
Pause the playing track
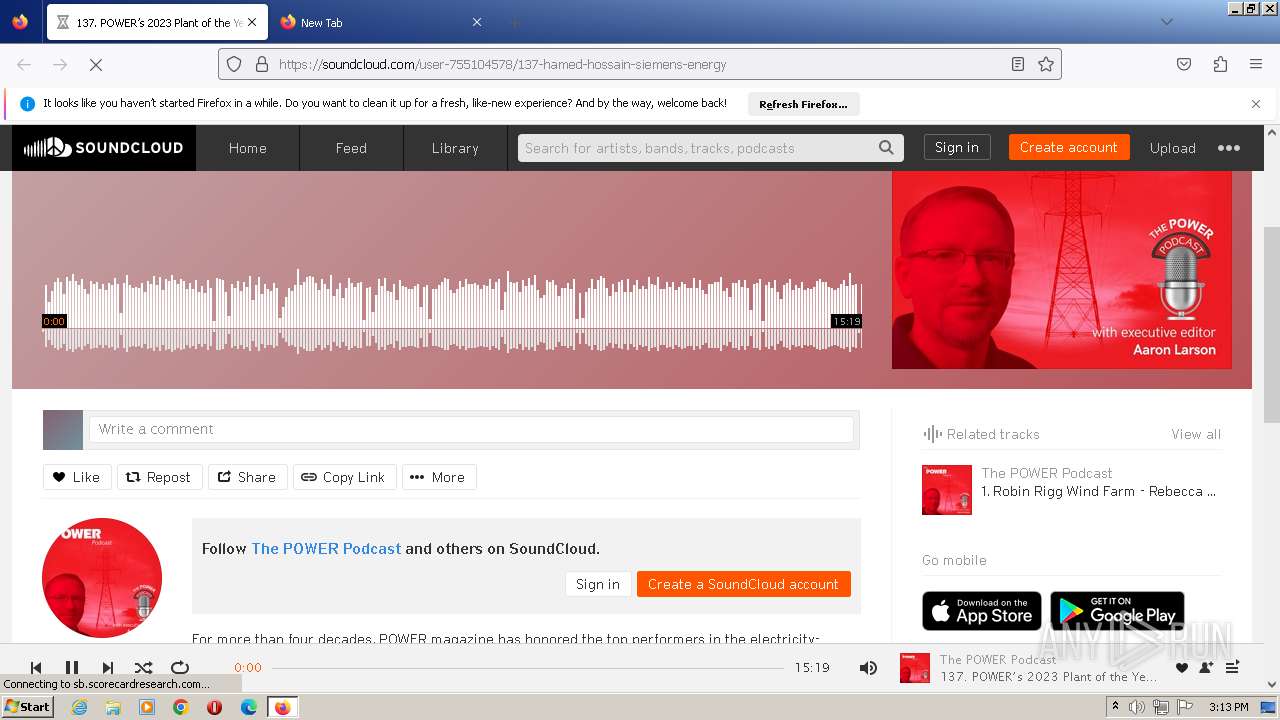72,667
